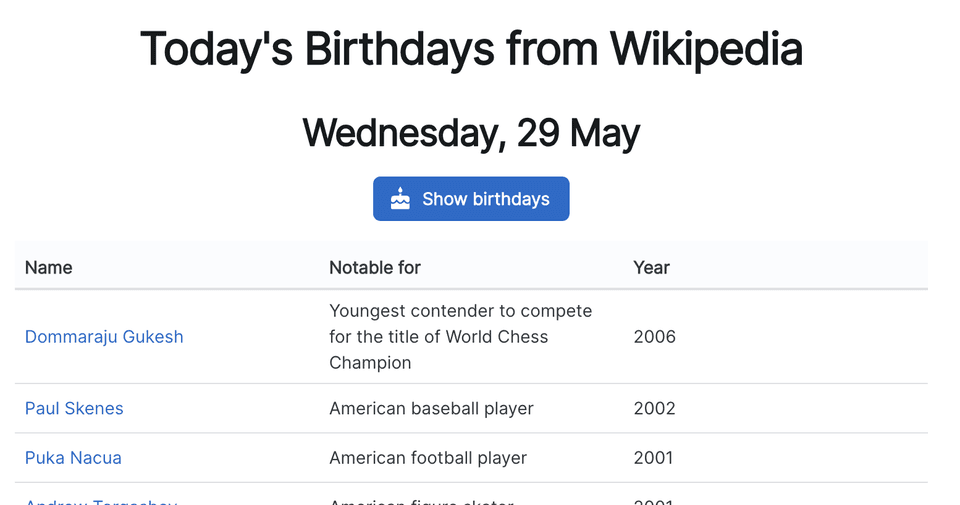
Task: Click the partially visible American figure skater cell
Action: [421, 501]
